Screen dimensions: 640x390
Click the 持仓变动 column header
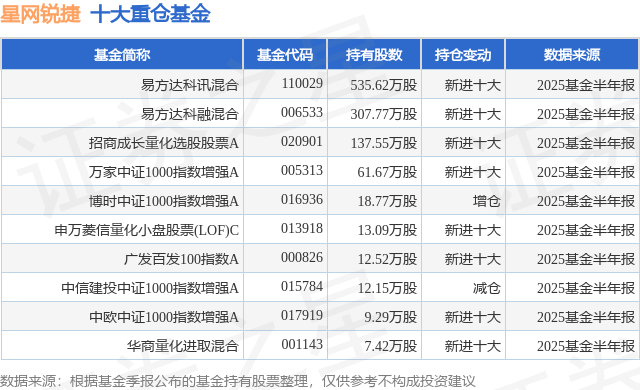click(463, 55)
